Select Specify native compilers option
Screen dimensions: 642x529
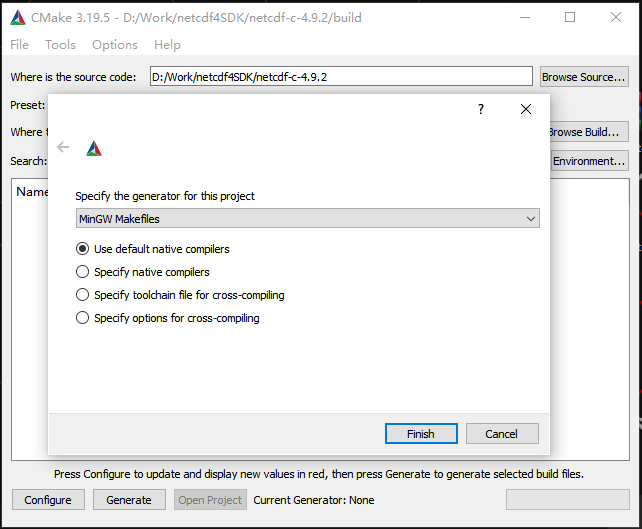(x=142, y=272)
